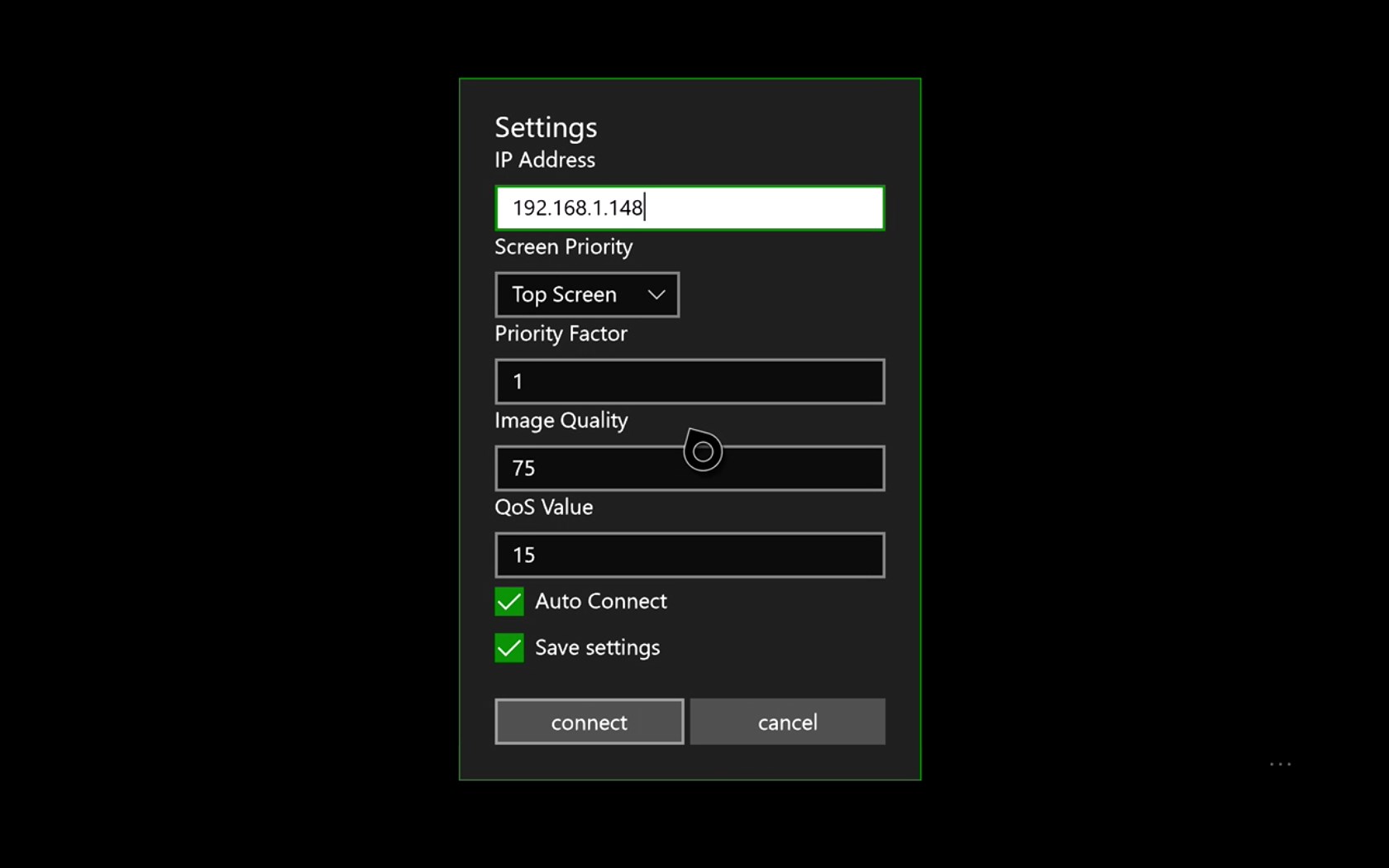Click the chevron on the Screen Priority dropdown
The image size is (1389, 868).
click(x=656, y=294)
